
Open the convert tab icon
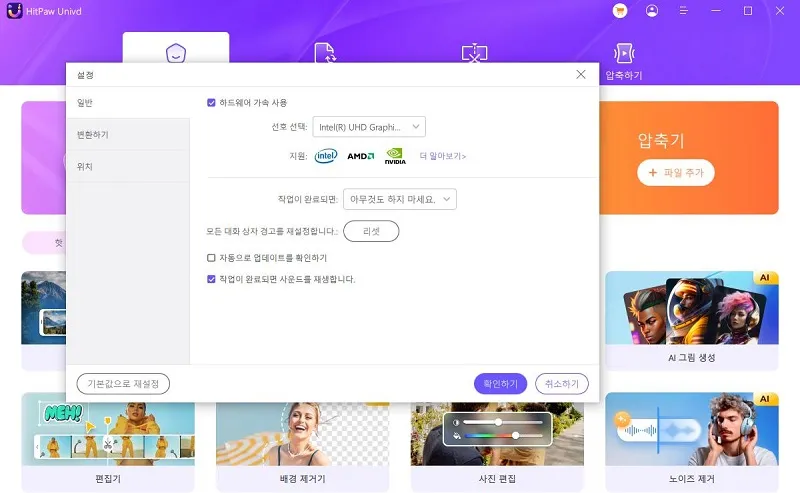(x=324, y=53)
